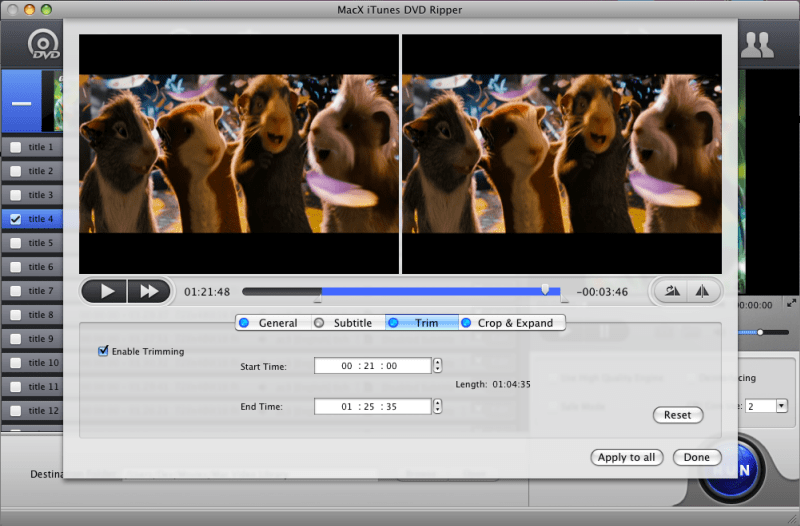The height and width of the screenshot is (526, 800).
Task: Click the flip horizontal icon
Action: [x=703, y=292]
